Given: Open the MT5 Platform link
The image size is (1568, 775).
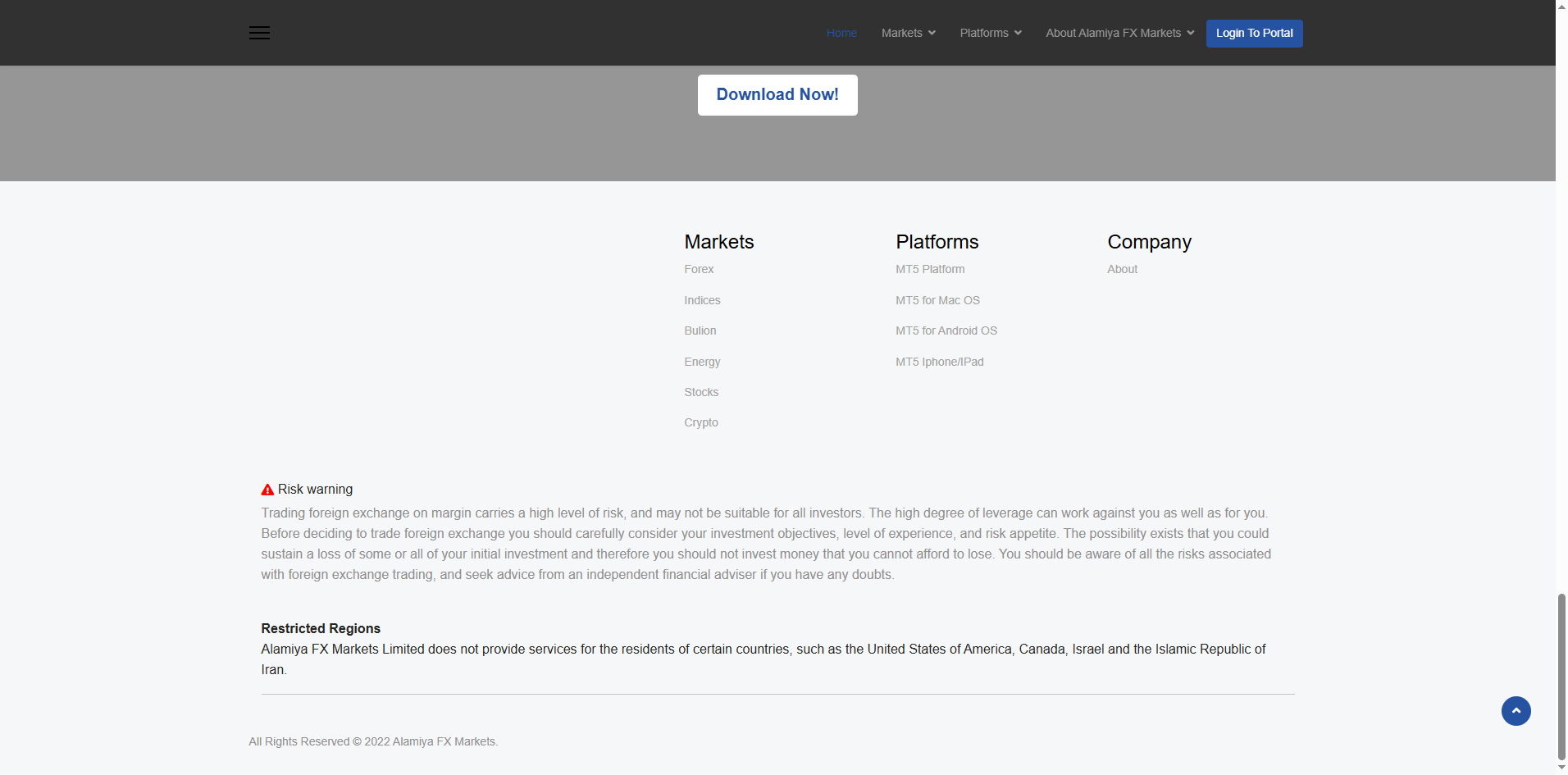Looking at the screenshot, I should tap(930, 269).
